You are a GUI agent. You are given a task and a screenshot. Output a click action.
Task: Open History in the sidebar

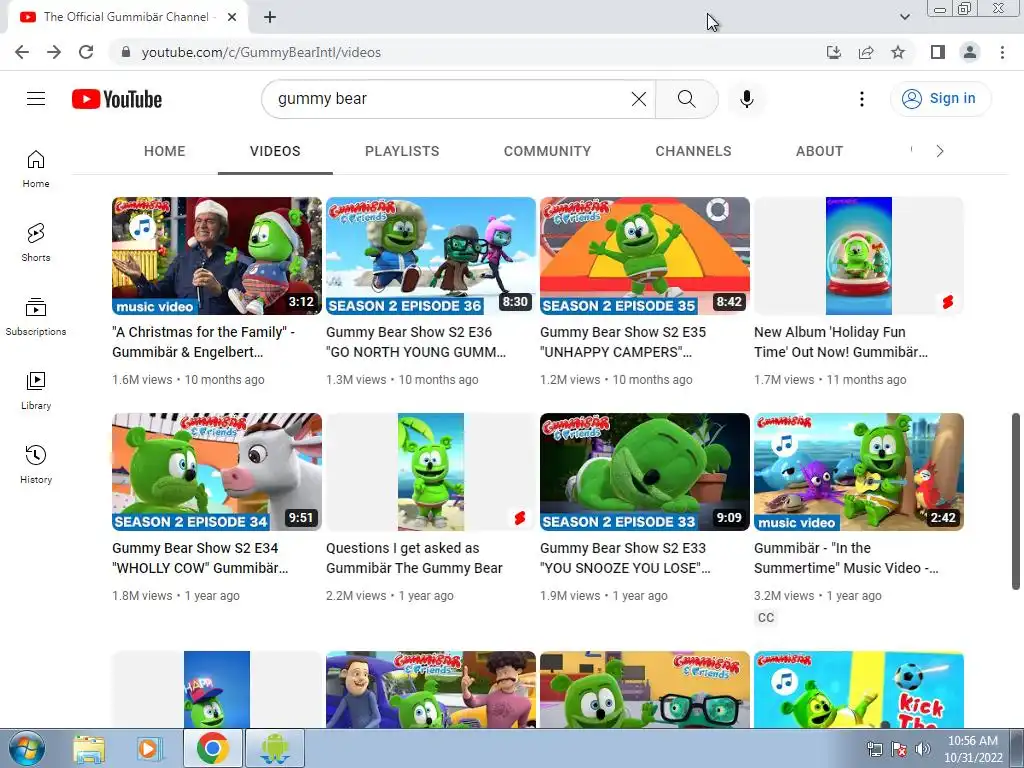pos(36,464)
